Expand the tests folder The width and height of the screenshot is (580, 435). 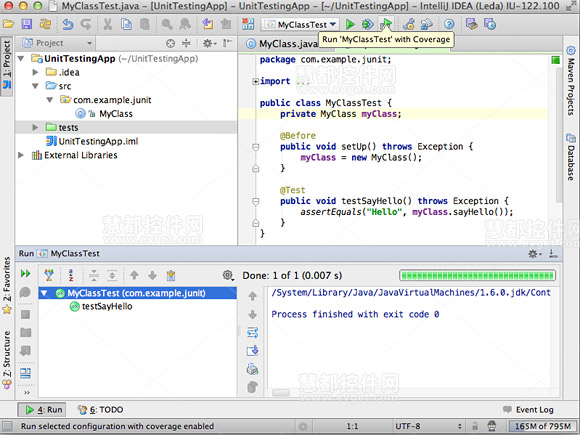(36, 127)
